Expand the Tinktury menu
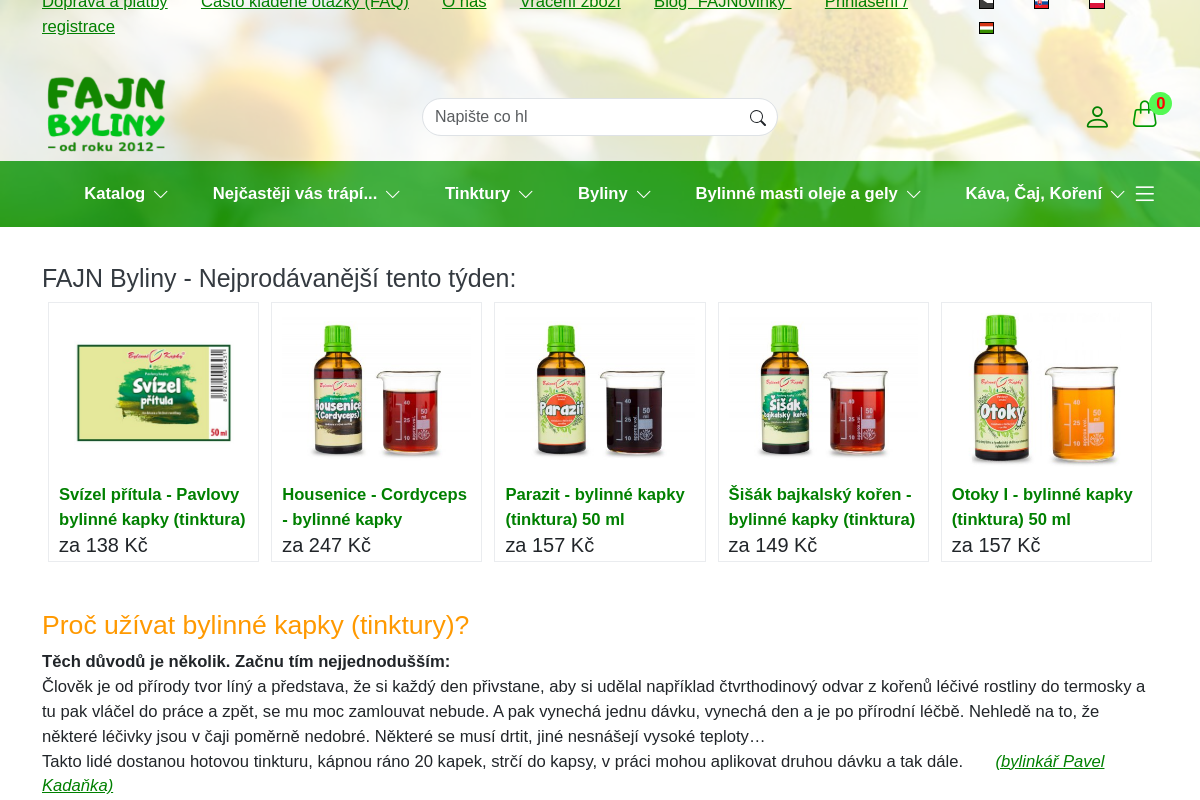Image resolution: width=1200 pixels, height=800 pixels. (x=489, y=194)
